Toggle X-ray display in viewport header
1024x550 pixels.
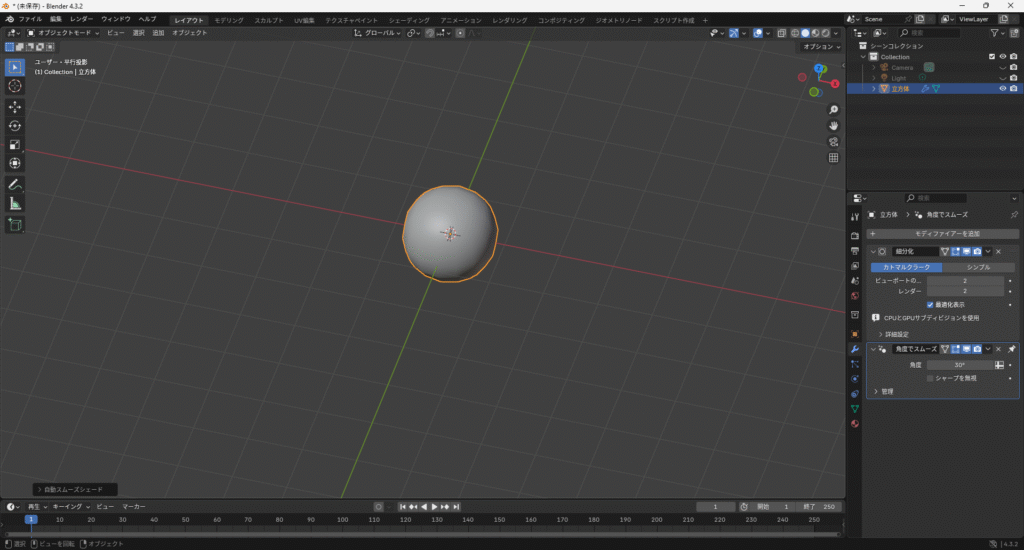click(781, 33)
